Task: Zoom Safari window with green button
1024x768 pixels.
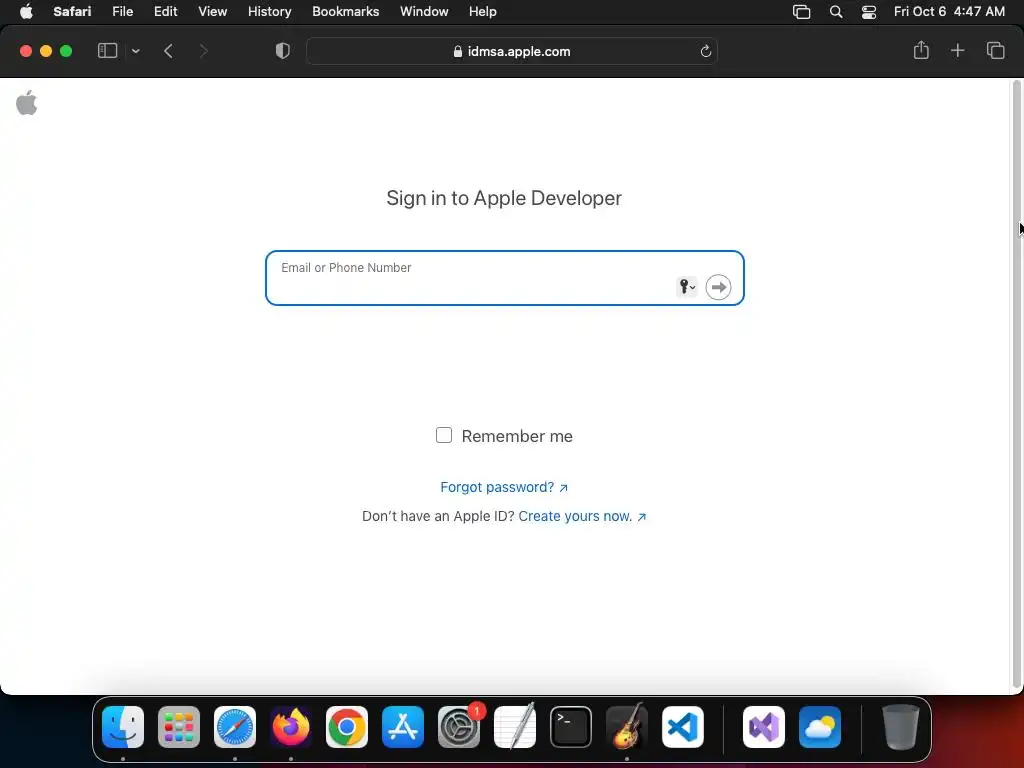Action: 66,51
